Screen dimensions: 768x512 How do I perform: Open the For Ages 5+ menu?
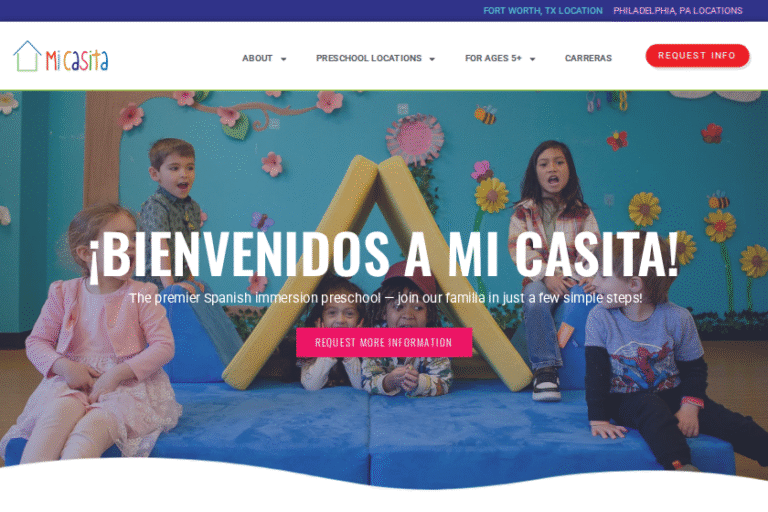(493, 58)
